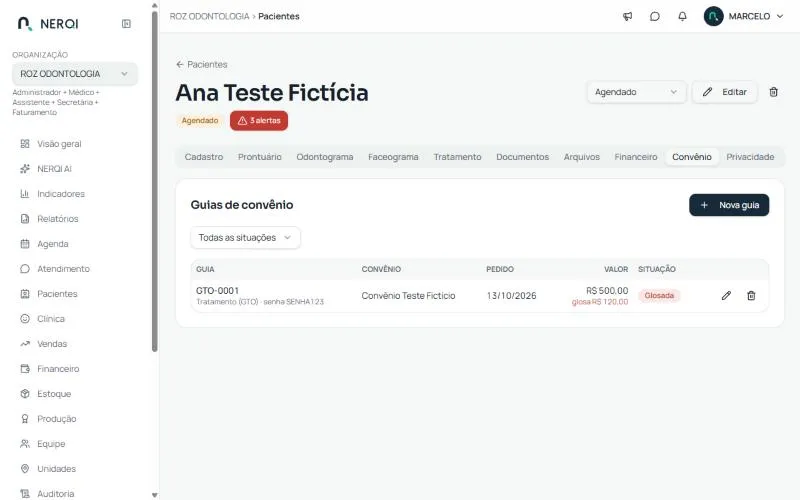Image resolution: width=800 pixels, height=500 pixels.
Task: Open Equipe in sidebar
Action: pos(42,444)
